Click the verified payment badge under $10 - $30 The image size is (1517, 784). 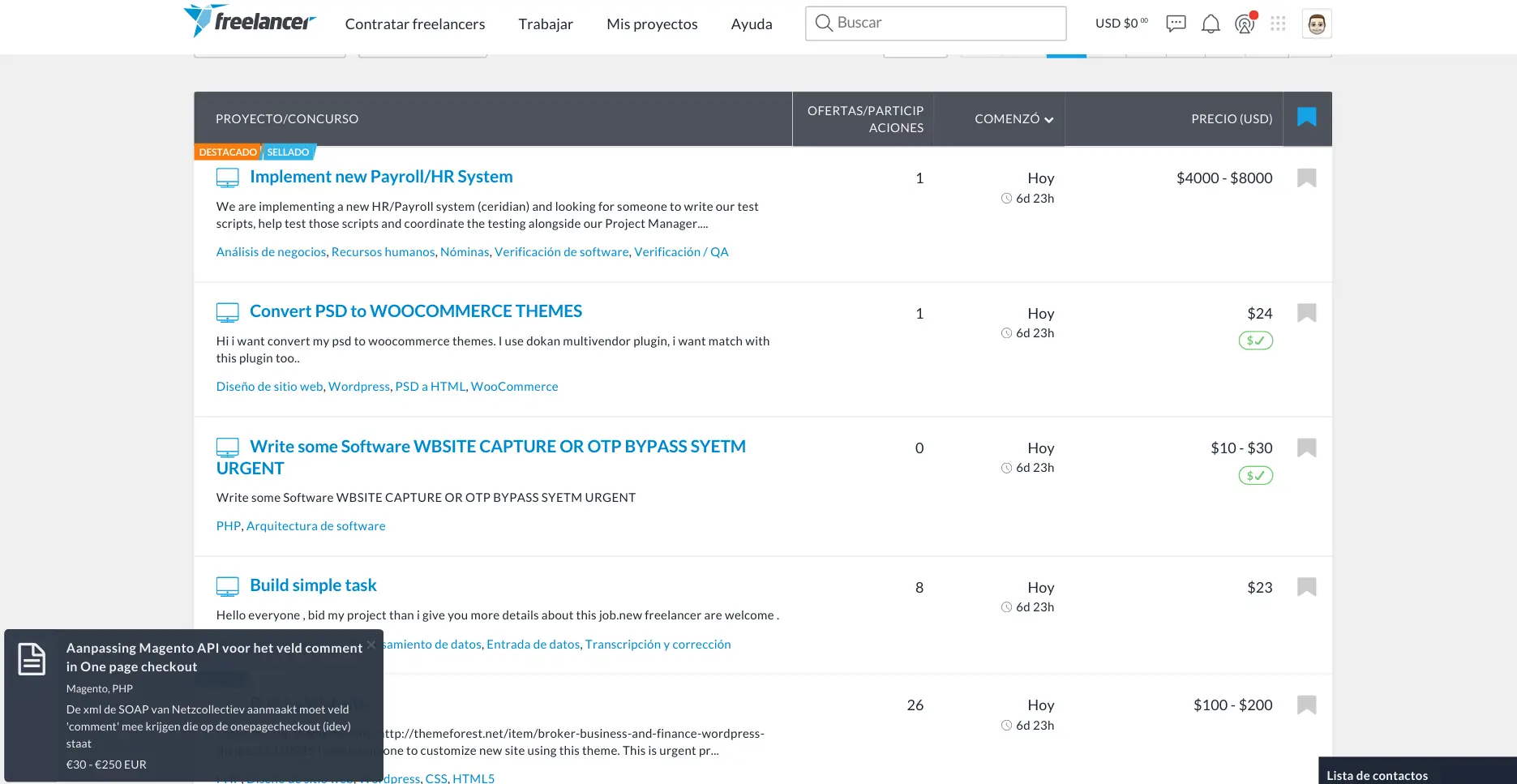click(x=1256, y=475)
